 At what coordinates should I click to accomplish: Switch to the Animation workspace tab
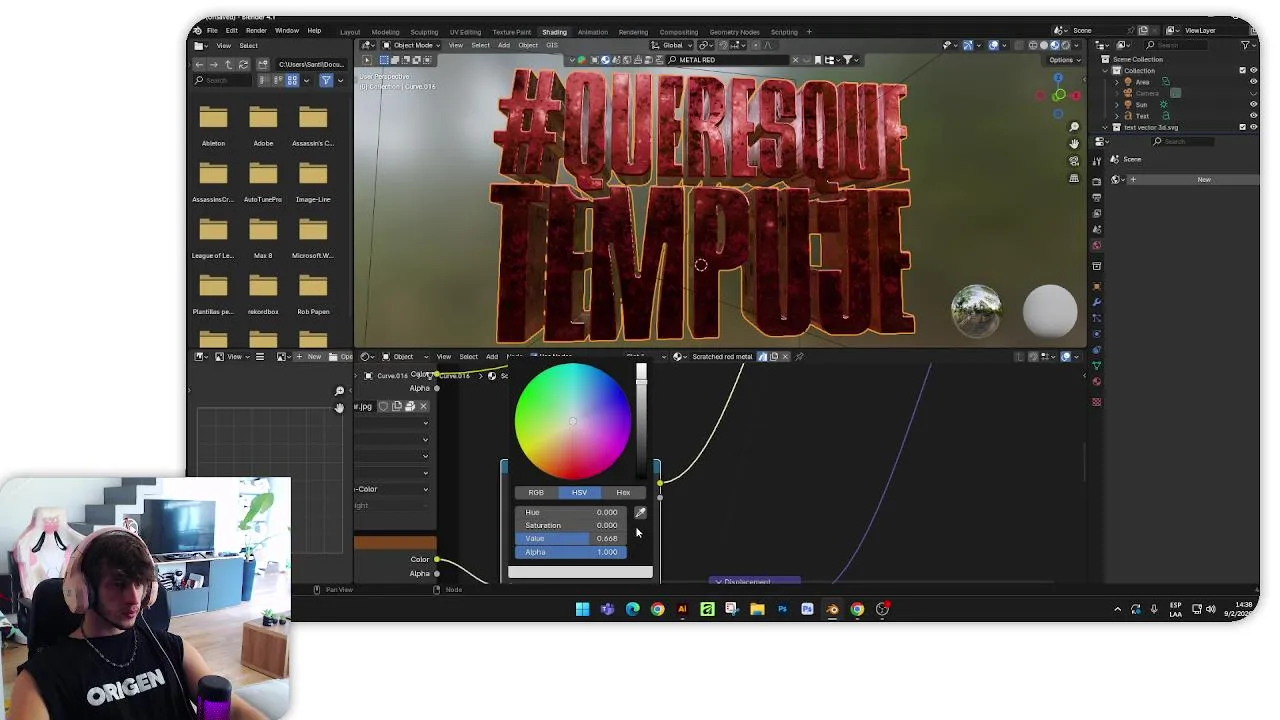coord(592,32)
